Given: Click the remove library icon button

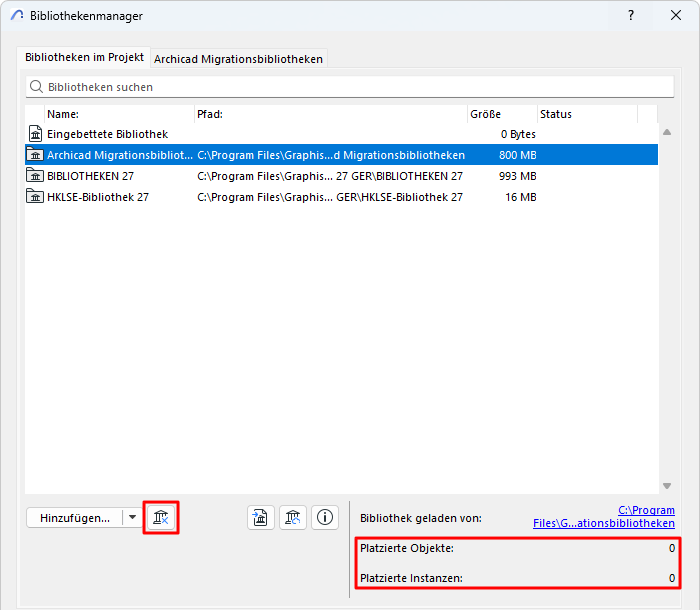Looking at the screenshot, I should 161,518.
